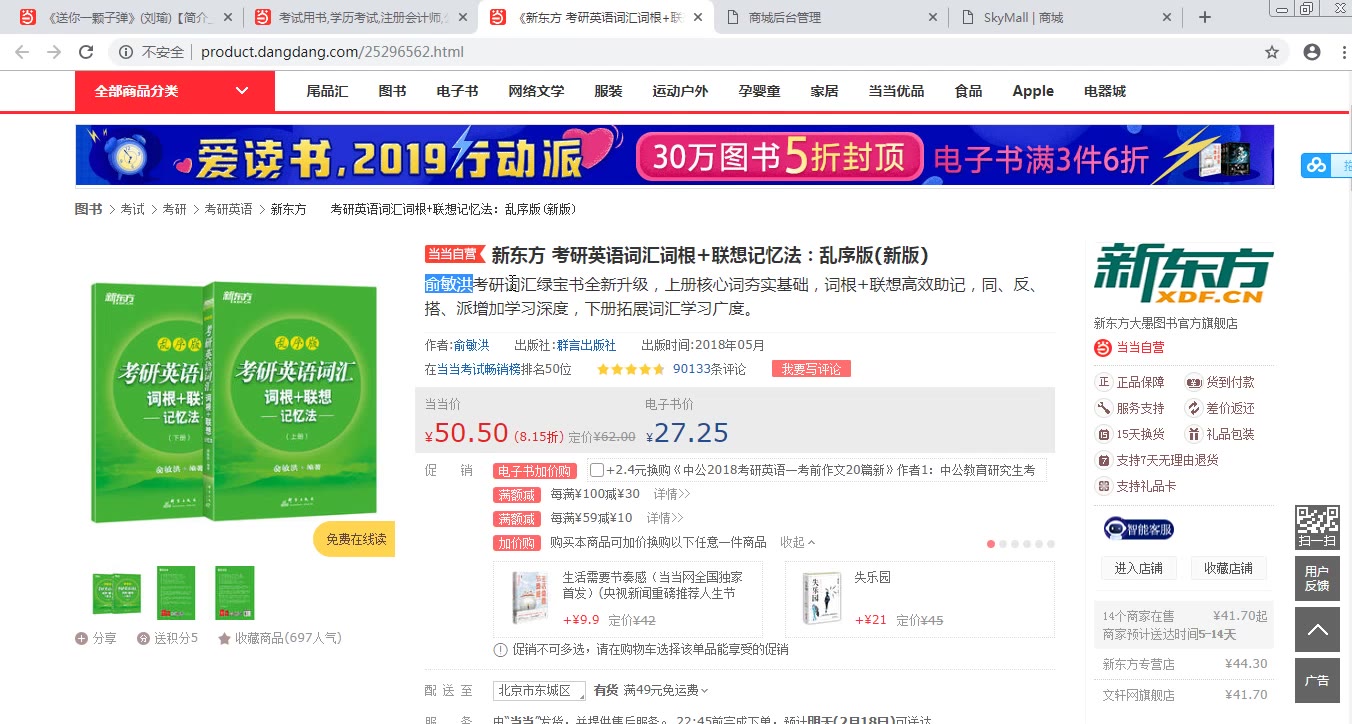Open the 90133条评论 reviews link
Viewport: 1352px width, 724px height.
(709, 369)
